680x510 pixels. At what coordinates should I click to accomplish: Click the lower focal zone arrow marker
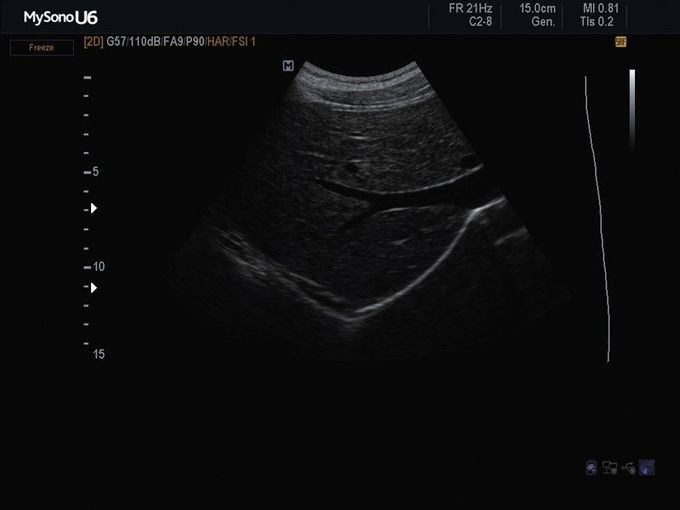click(x=94, y=287)
